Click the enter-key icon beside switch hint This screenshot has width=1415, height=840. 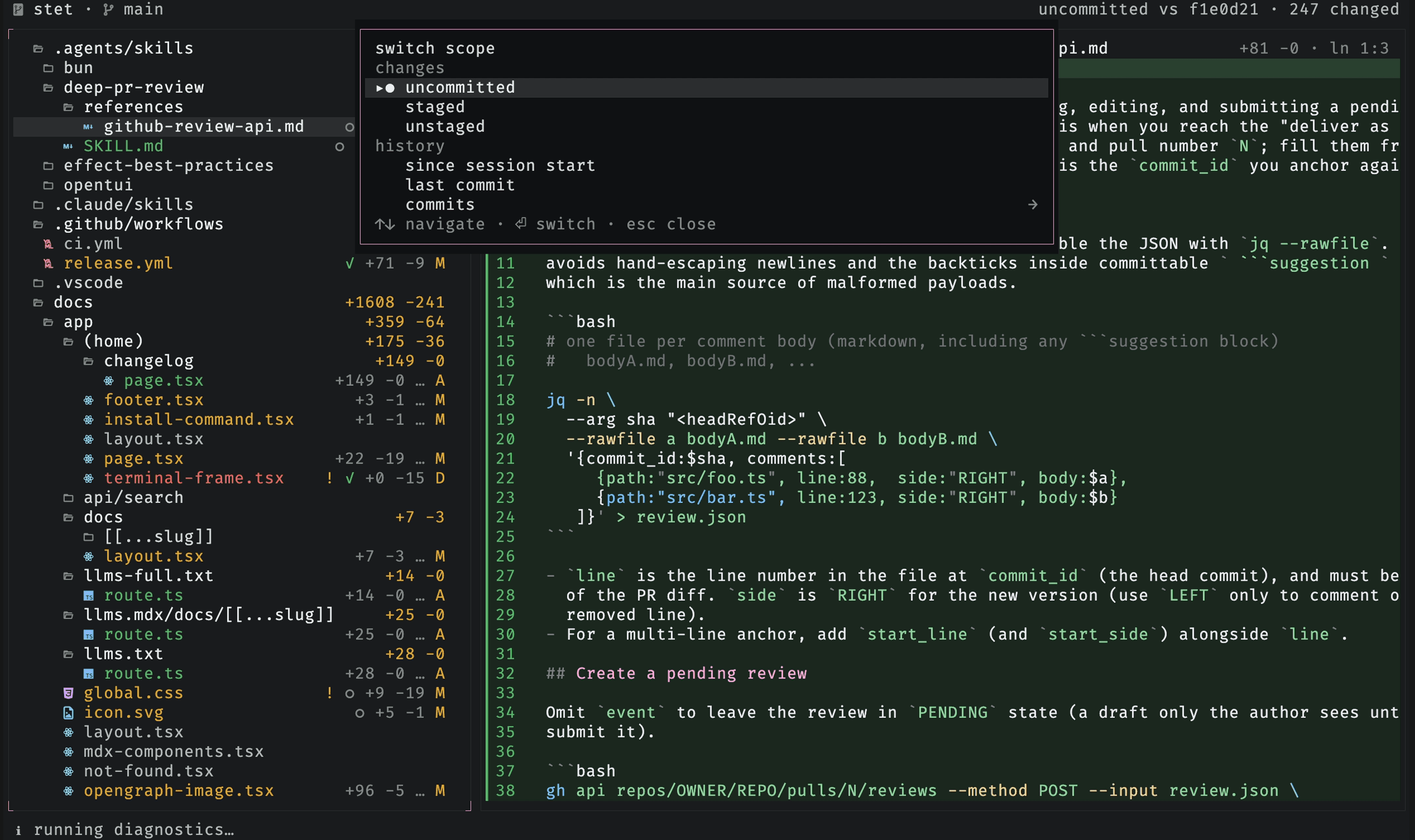coord(521,224)
